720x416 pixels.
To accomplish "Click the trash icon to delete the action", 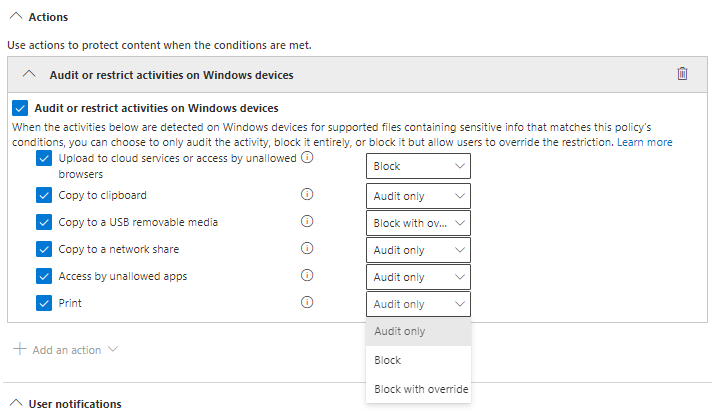I will (682, 74).
